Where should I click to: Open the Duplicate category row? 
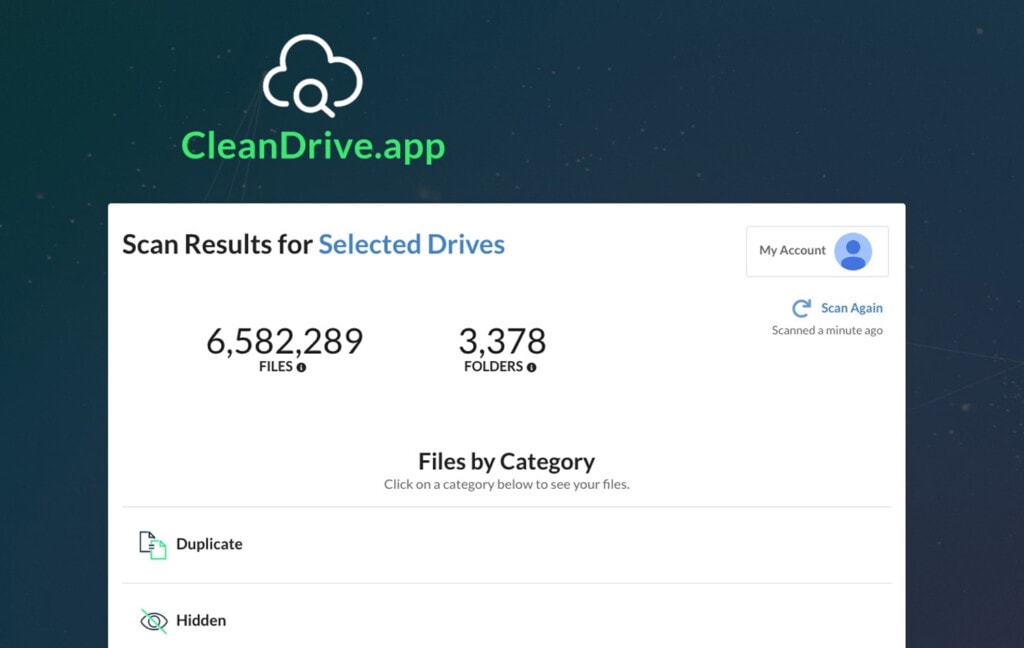507,545
